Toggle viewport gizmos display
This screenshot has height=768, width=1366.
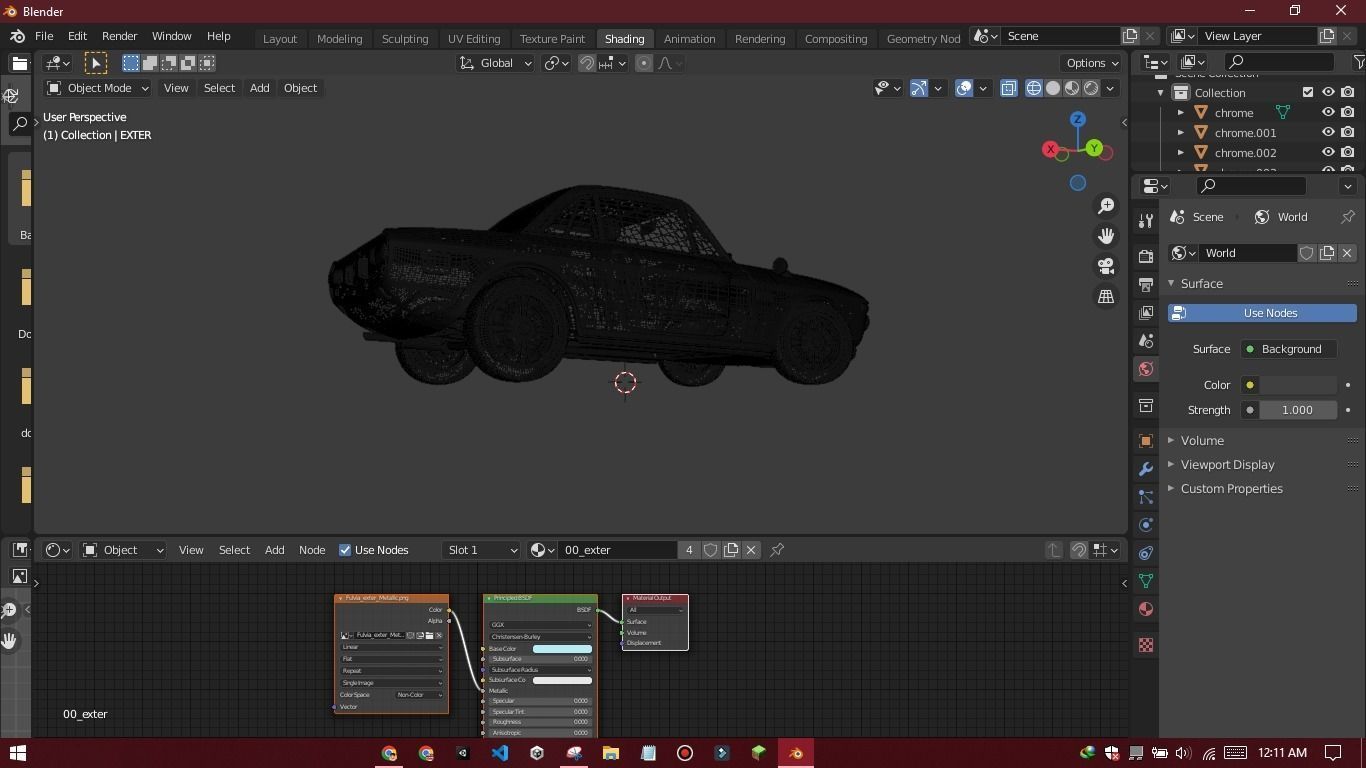click(919, 88)
